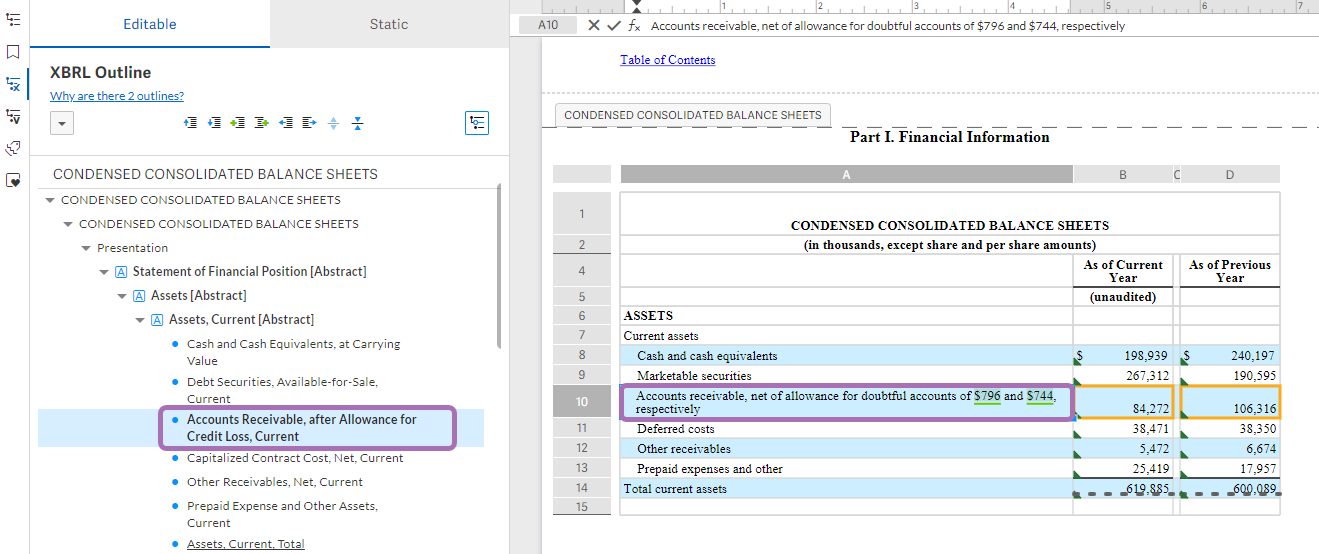Select Other Receivables, Net, Current outline item
Screen dimensions: 1319x554
[x=274, y=482]
